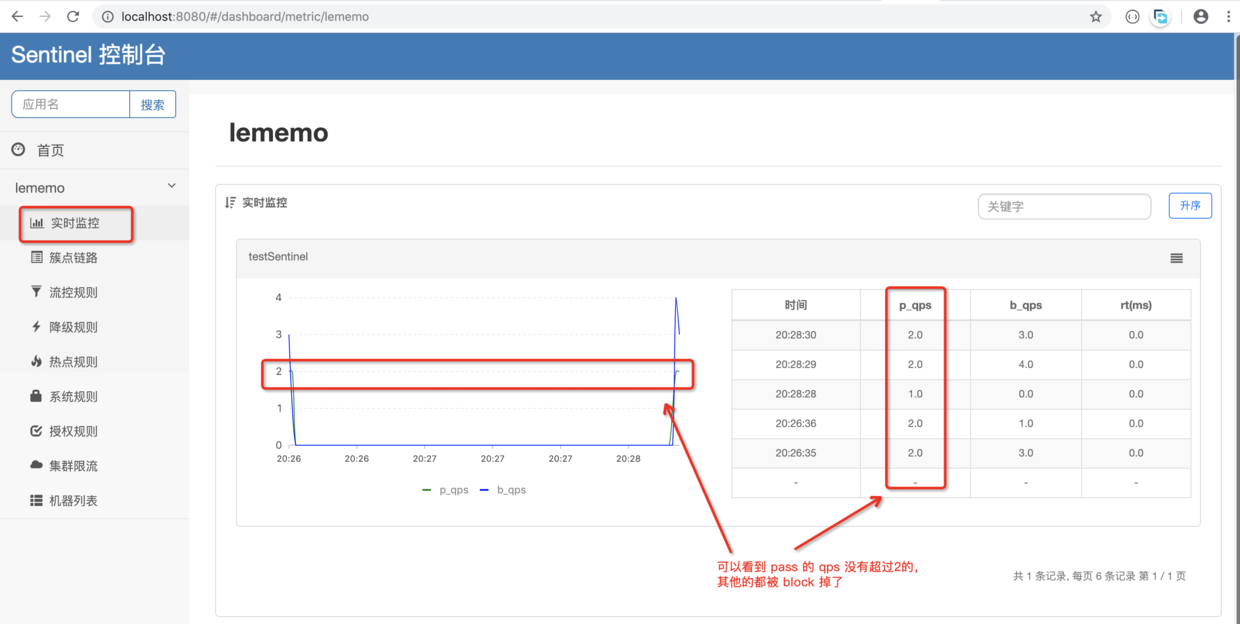The image size is (1240, 624).
Task: Click the sort icon beside 实时监控 heading
Action: 231,202
